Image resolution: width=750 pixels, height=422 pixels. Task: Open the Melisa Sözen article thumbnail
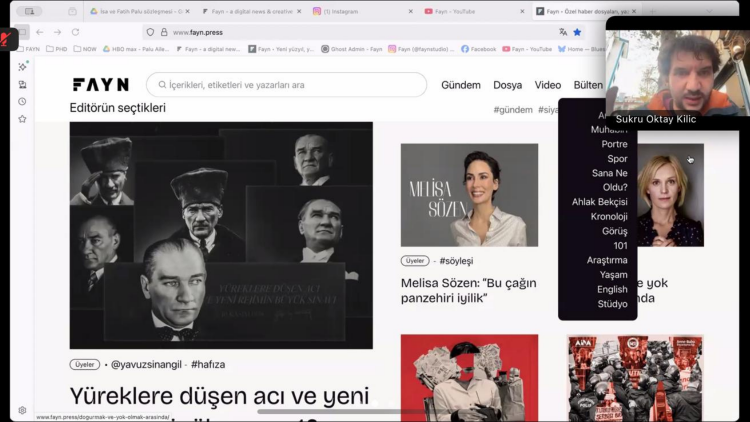coord(469,195)
